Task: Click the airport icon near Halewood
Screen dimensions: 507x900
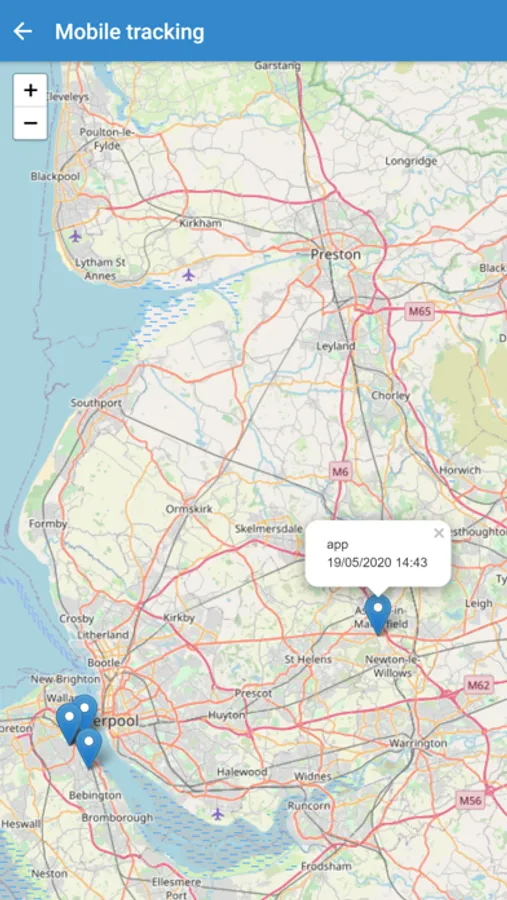Action: click(217, 813)
